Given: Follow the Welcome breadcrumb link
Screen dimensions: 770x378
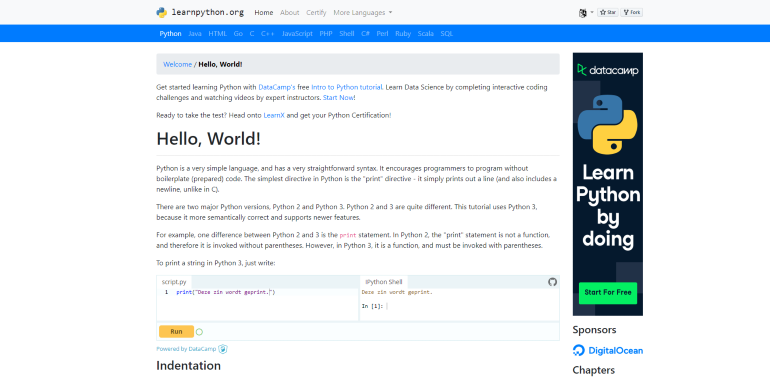Looking at the screenshot, I should pos(177,64).
